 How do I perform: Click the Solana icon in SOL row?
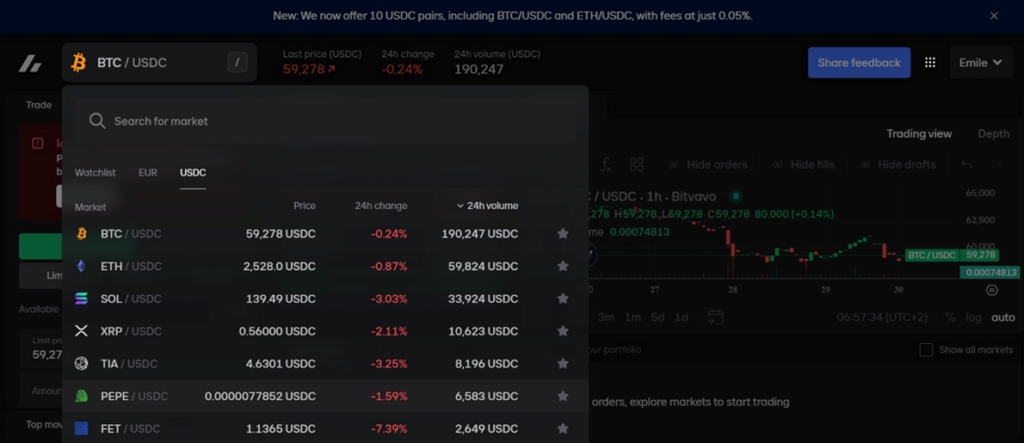click(x=82, y=299)
